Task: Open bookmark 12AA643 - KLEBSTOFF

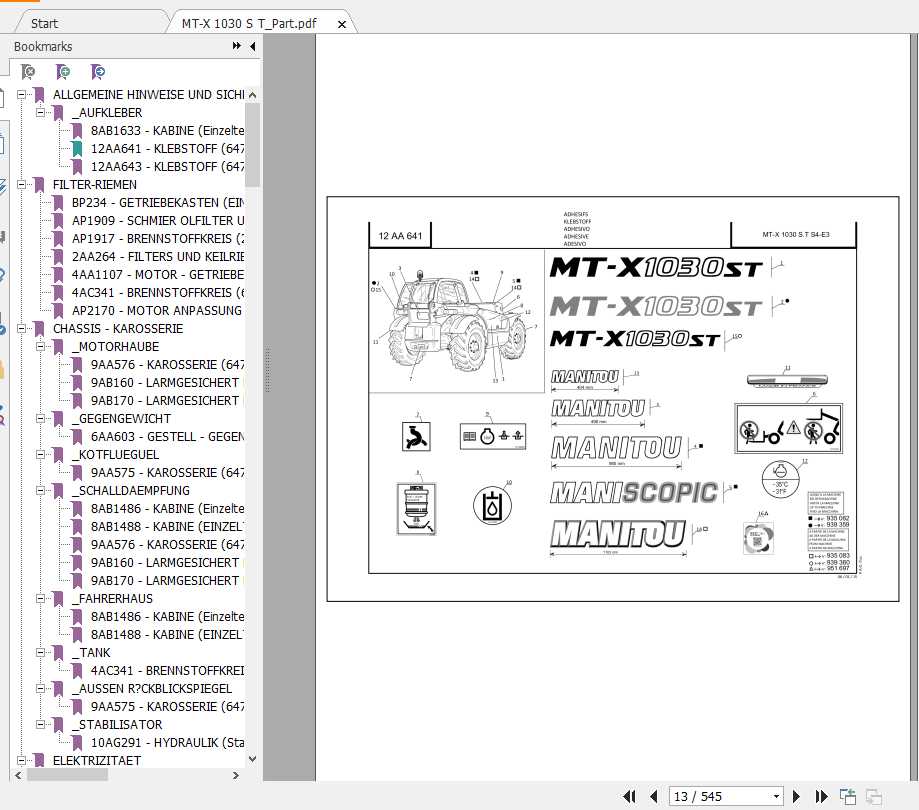Action: pyautogui.click(x=167, y=167)
